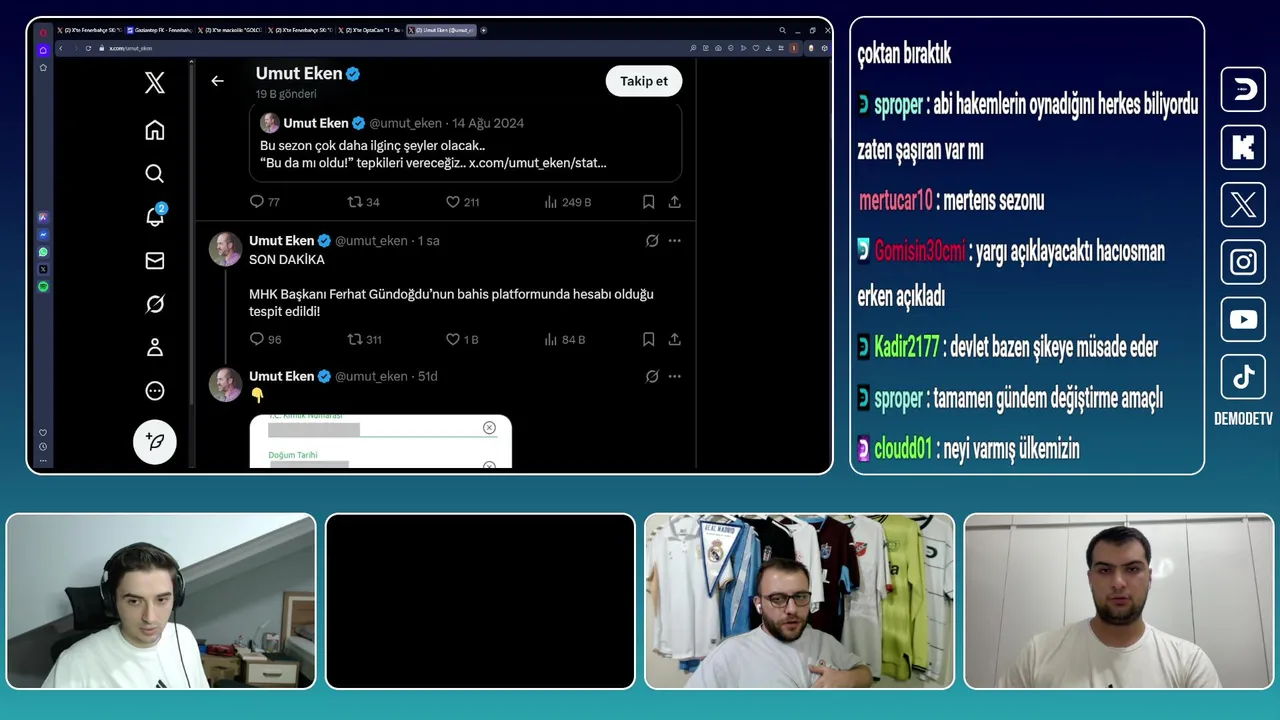The image size is (1280, 720).
Task: Bookmark the post with 249 B views
Action: point(648,202)
